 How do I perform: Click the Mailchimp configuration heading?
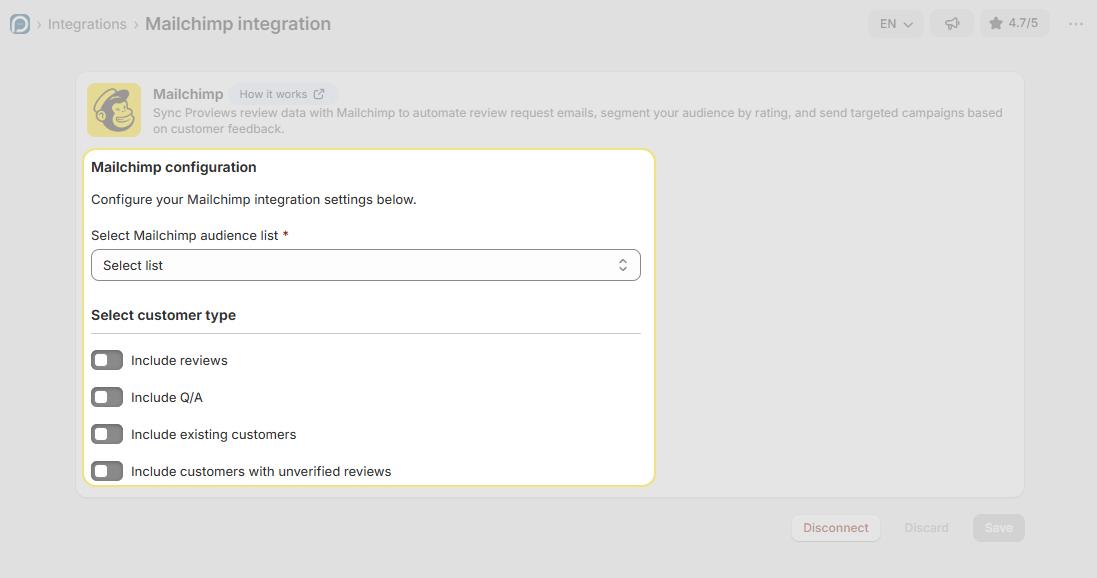point(174,167)
